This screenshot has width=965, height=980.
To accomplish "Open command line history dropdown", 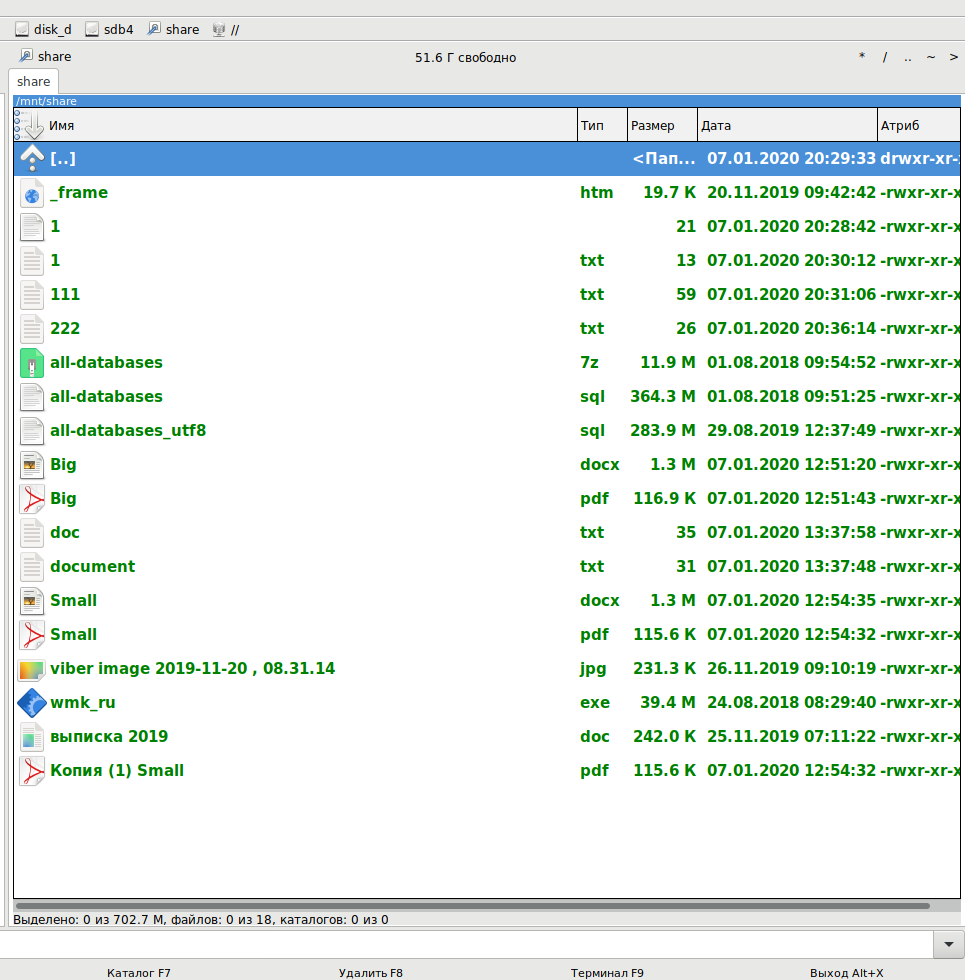I will [x=947, y=944].
